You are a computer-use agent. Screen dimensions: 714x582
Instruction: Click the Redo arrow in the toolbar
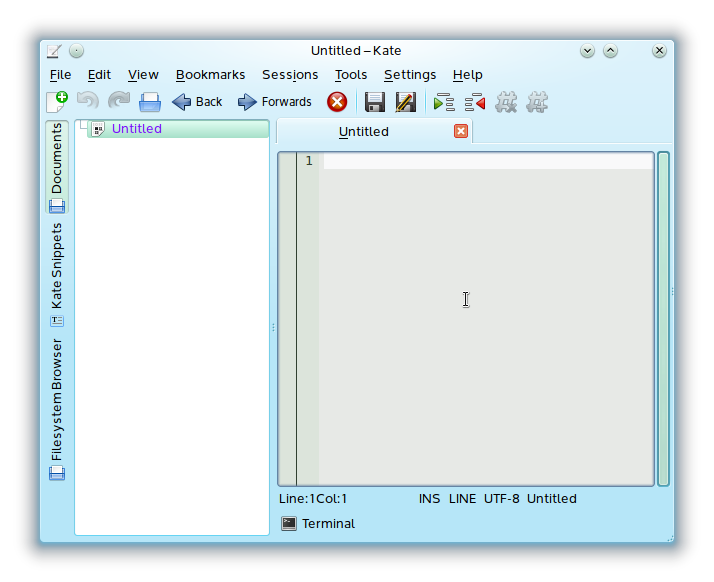coord(119,102)
